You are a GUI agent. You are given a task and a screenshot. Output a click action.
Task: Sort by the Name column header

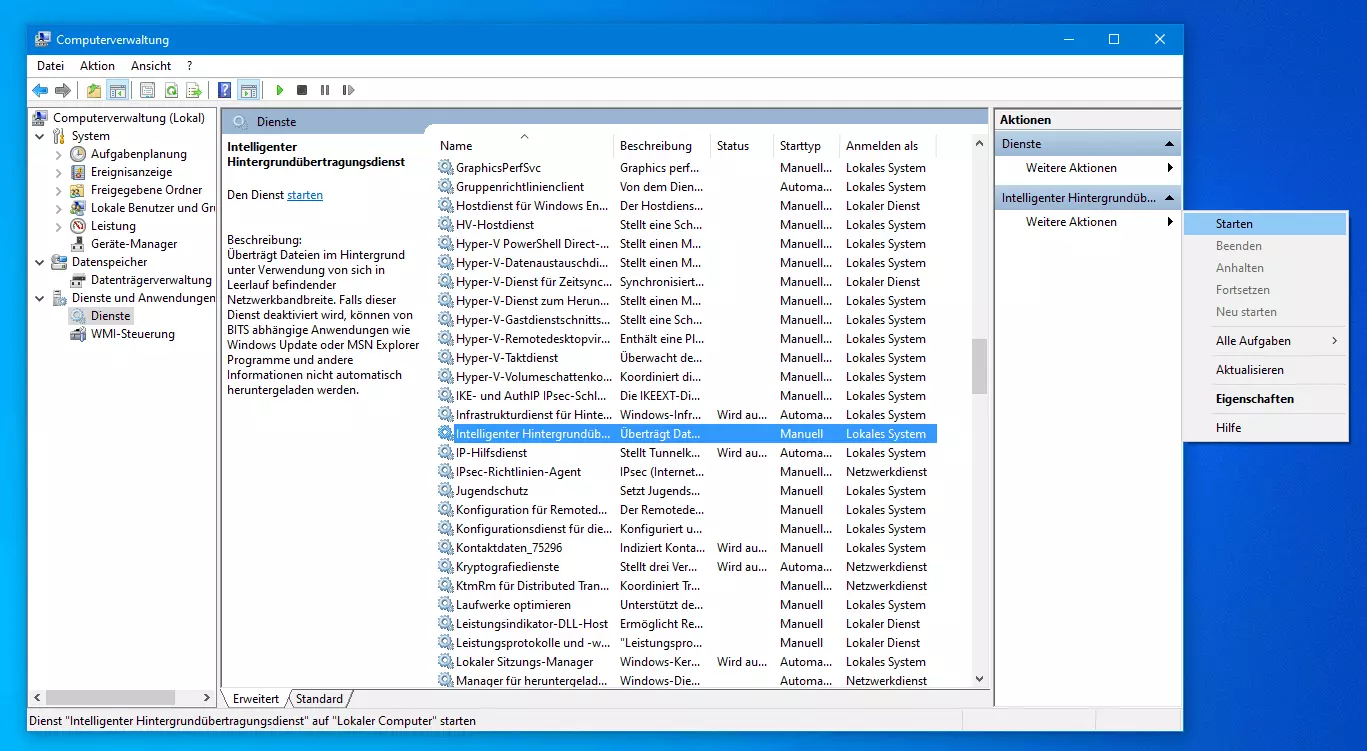[x=524, y=146]
